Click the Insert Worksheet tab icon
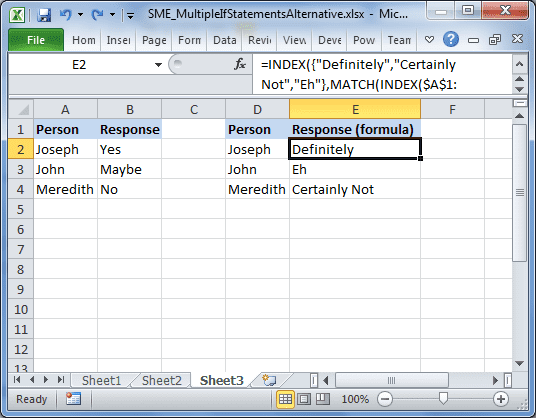 coord(269,380)
